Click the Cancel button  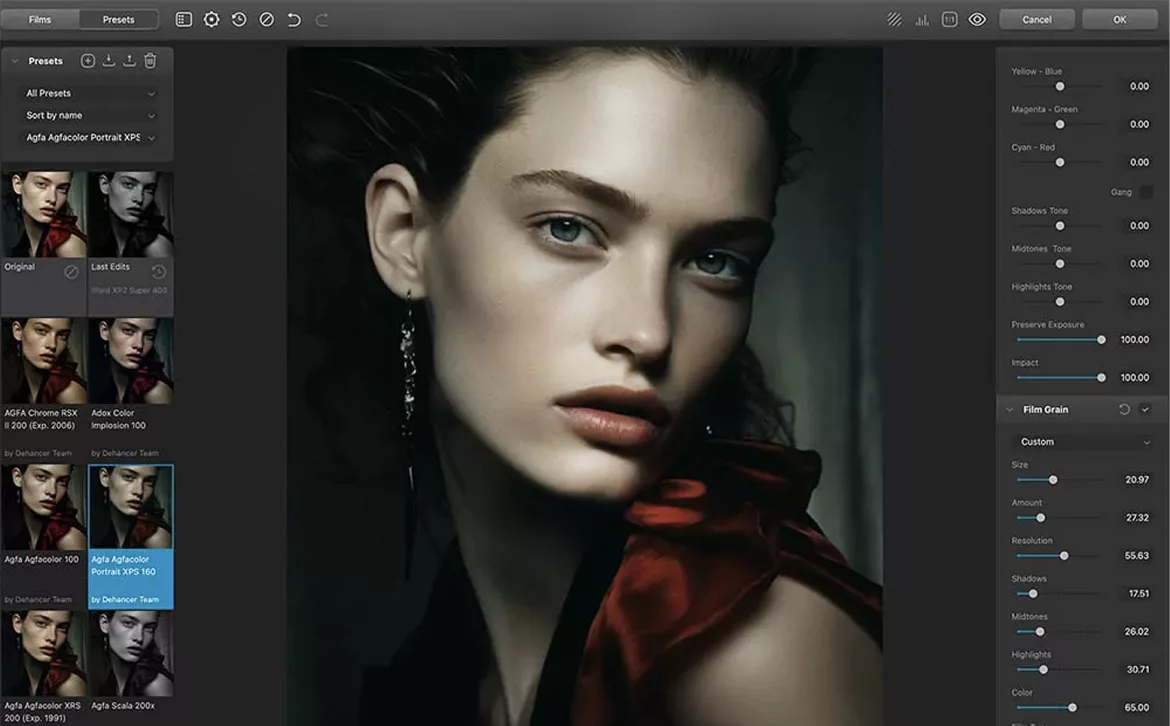1037,18
